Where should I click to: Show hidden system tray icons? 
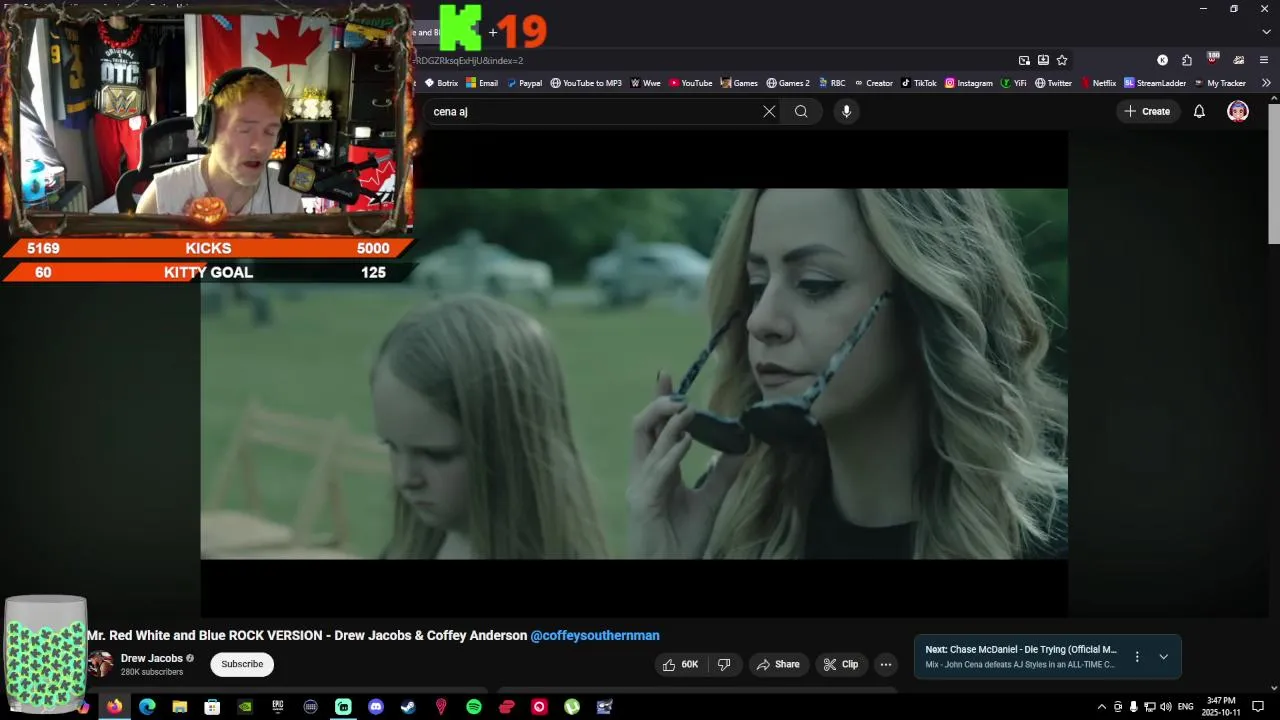(1102, 707)
